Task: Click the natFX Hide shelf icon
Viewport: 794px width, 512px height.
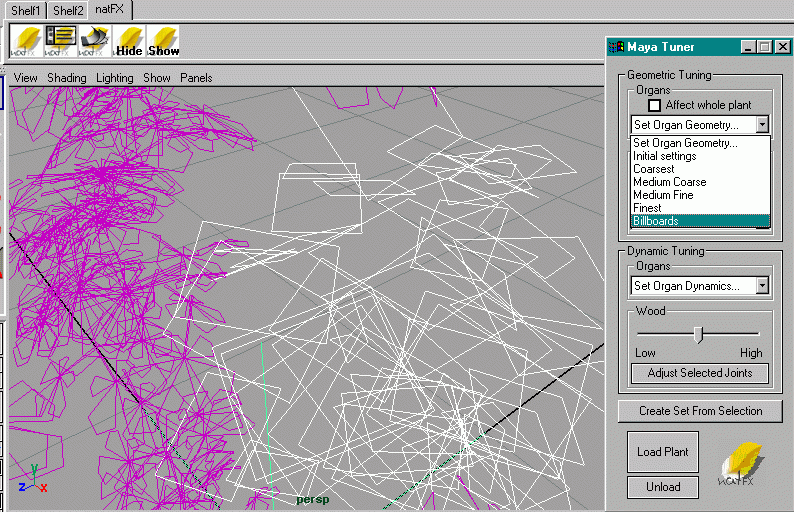Action: 129,41
